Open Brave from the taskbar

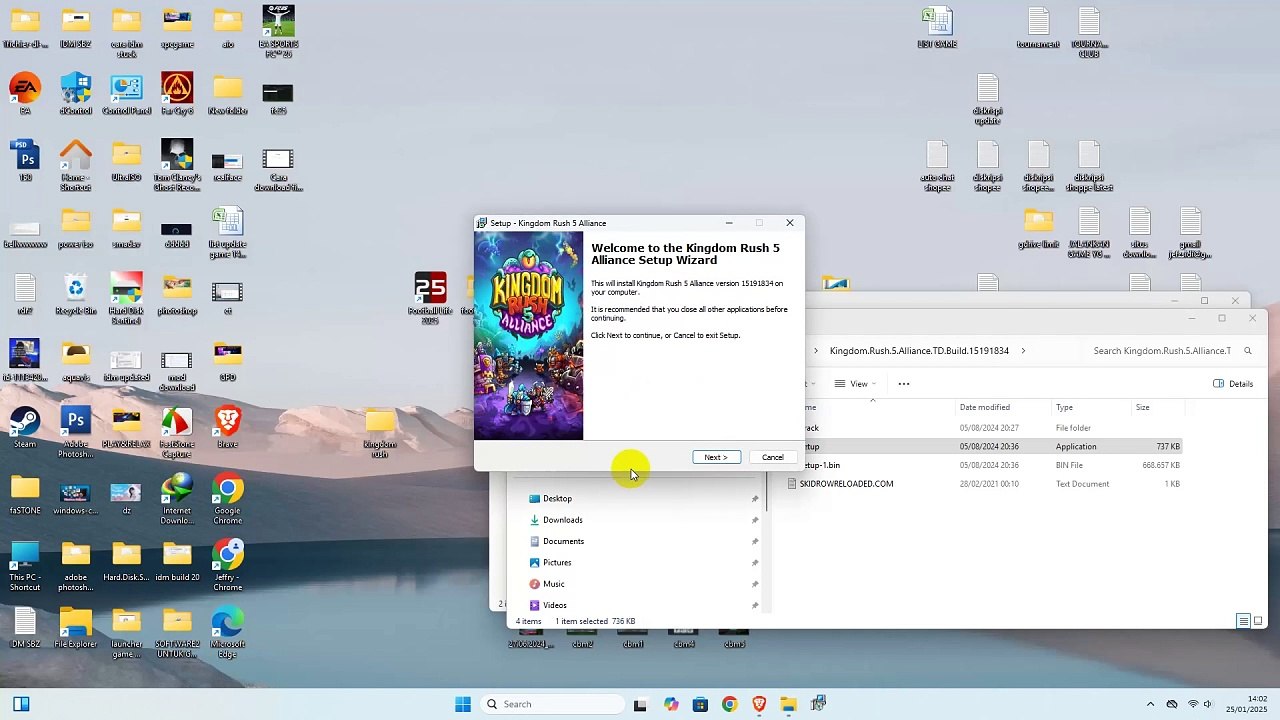click(759, 704)
